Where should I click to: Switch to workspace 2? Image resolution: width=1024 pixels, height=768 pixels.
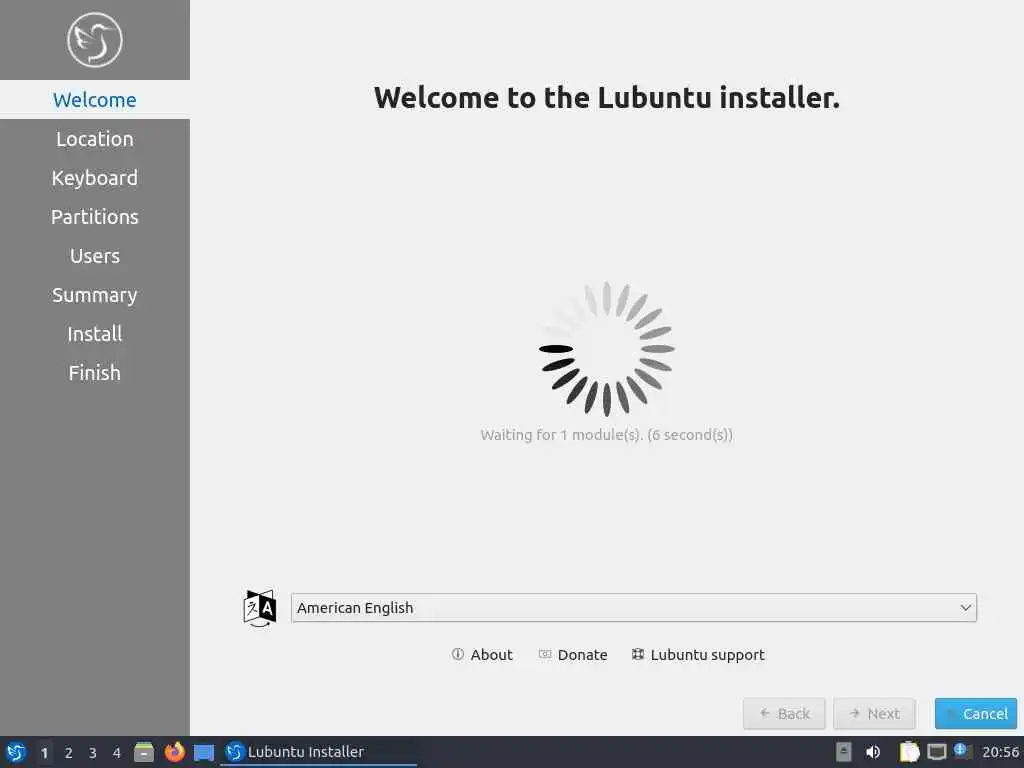click(69, 753)
